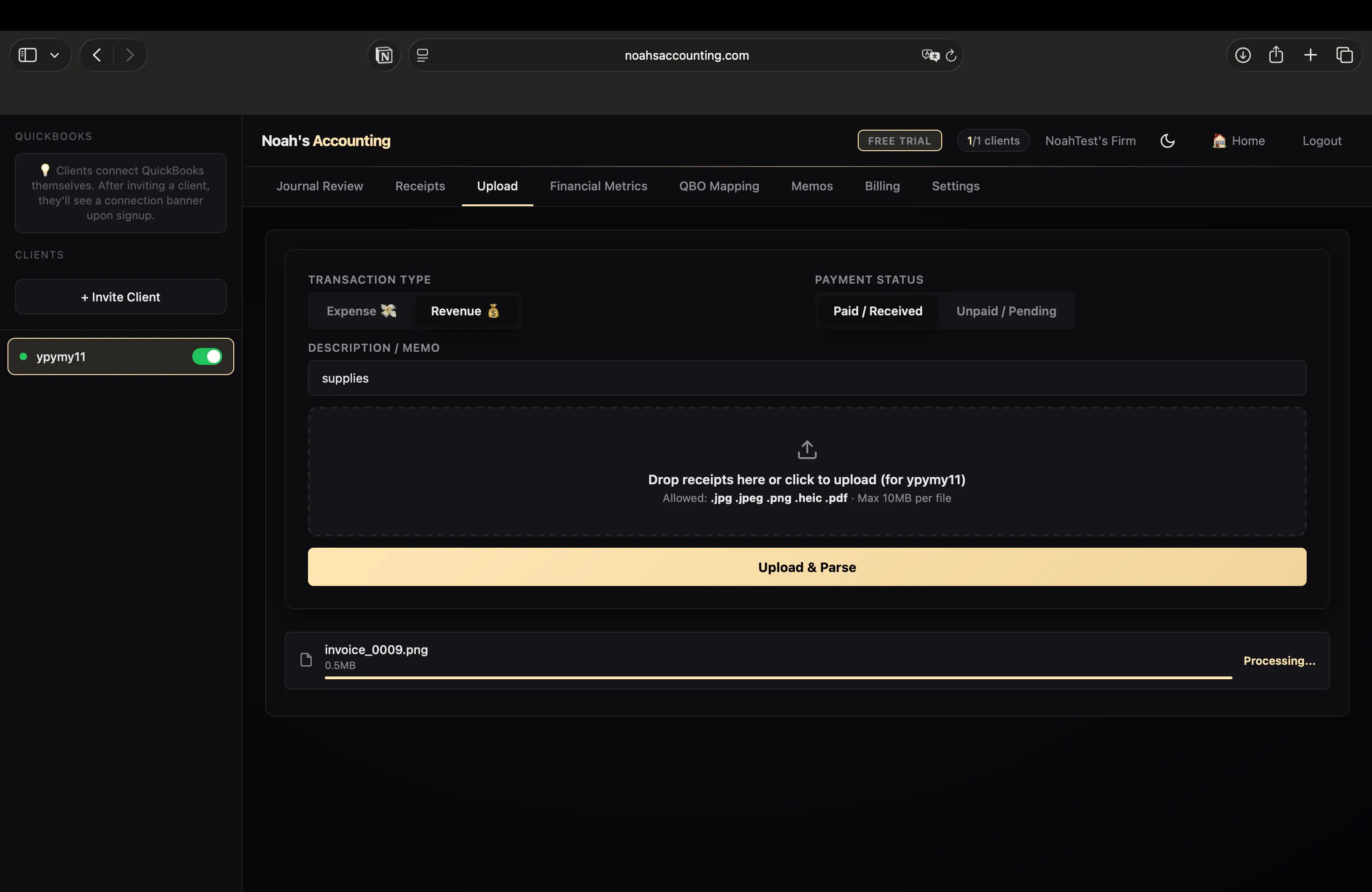1372x892 pixels.
Task: Open a new tab with plus icon
Action: tap(1310, 56)
